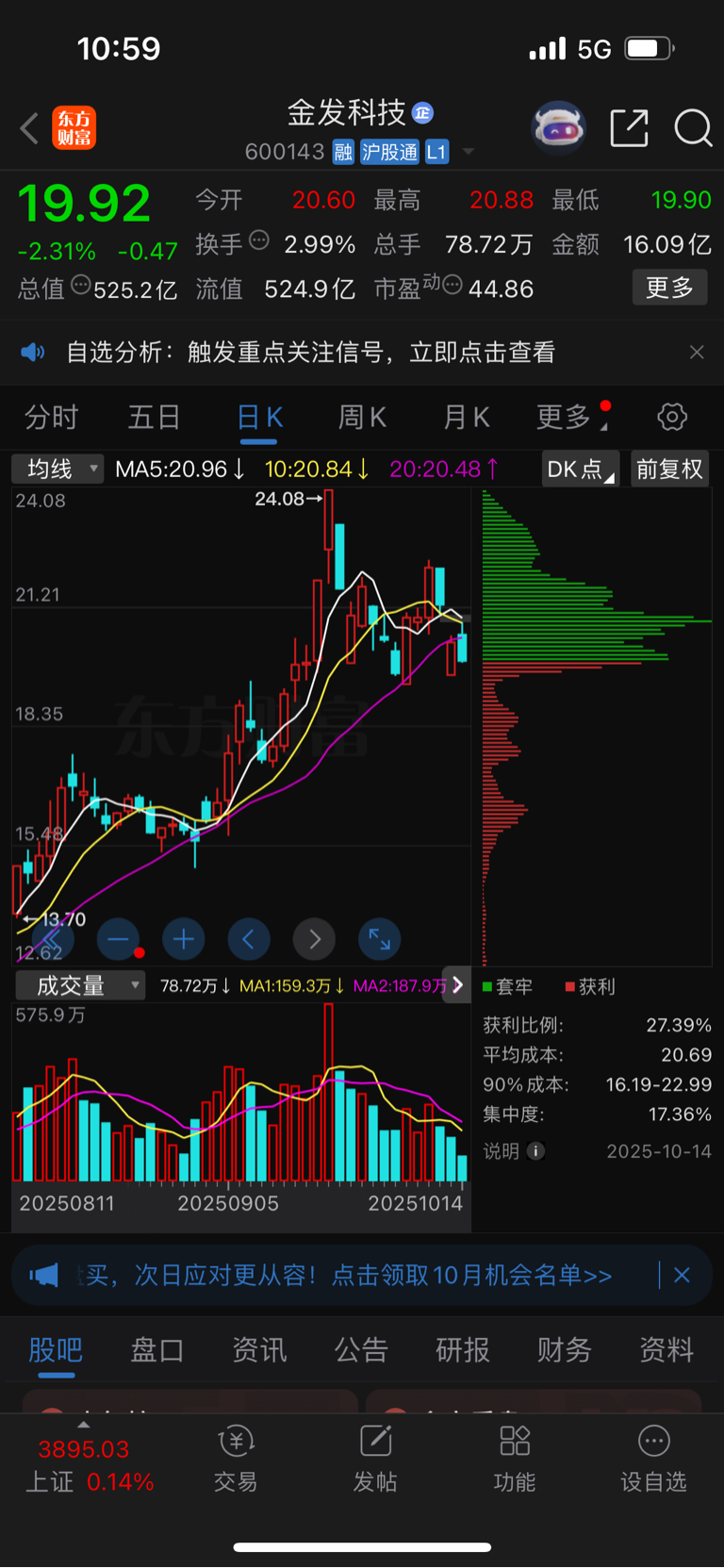Open the search magnifier

[693, 128]
